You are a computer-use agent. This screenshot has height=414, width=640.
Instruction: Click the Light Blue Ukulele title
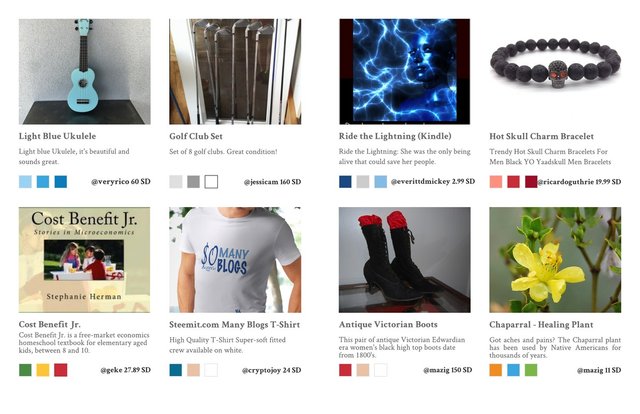click(58, 136)
